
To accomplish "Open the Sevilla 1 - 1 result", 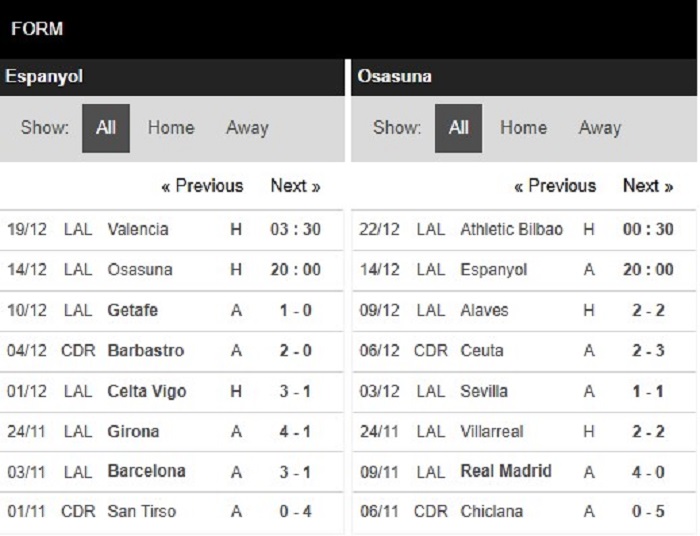I will [x=524, y=391].
